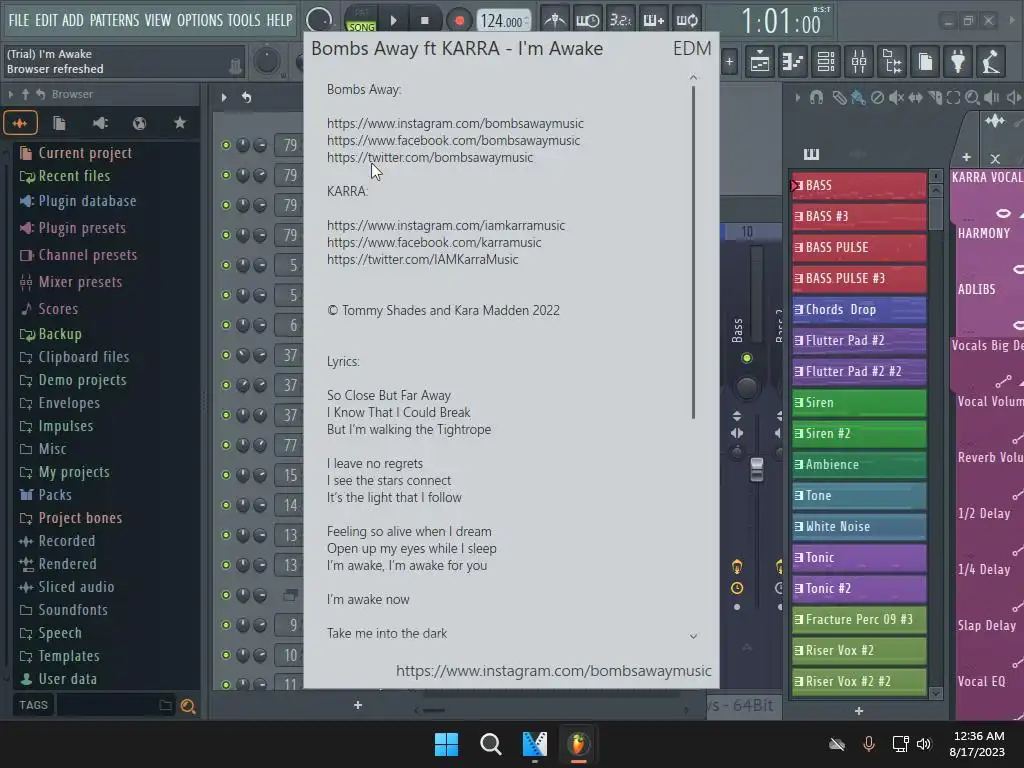Click the tempo field showing 124.000

503,21
